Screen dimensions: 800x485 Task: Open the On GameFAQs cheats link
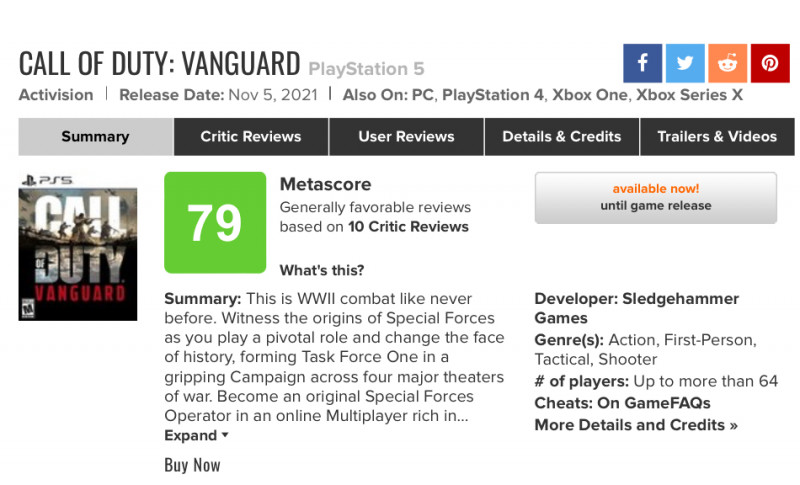click(x=654, y=403)
